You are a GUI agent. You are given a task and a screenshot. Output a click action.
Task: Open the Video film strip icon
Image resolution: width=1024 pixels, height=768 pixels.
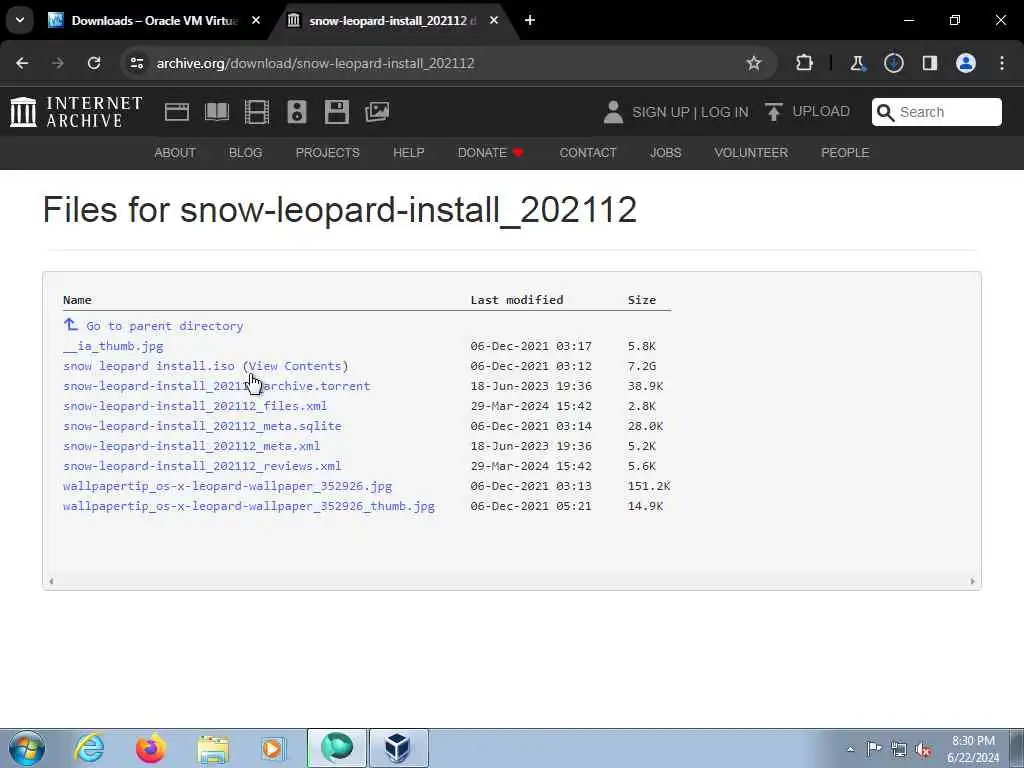point(257,112)
